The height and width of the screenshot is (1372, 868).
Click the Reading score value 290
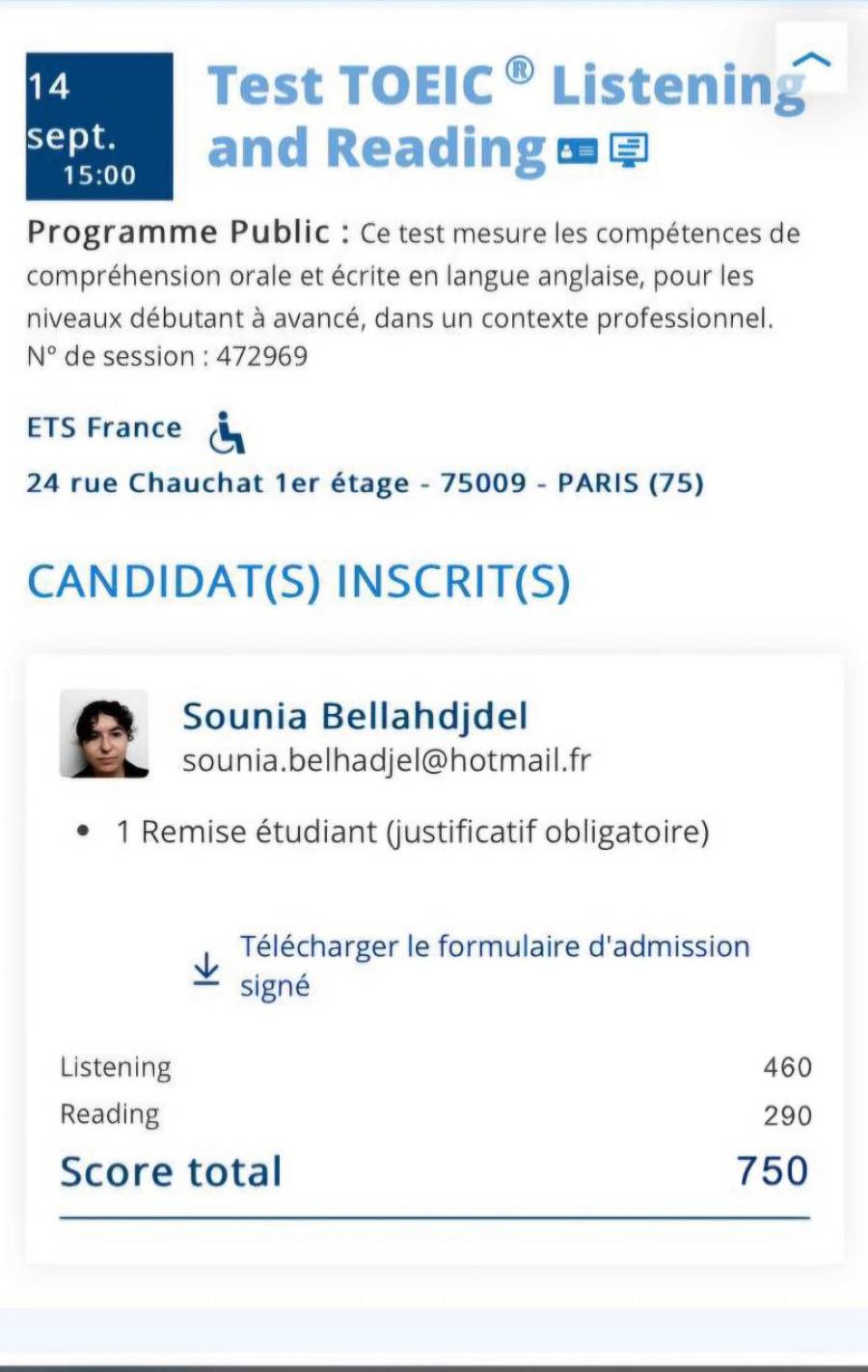click(x=787, y=1115)
